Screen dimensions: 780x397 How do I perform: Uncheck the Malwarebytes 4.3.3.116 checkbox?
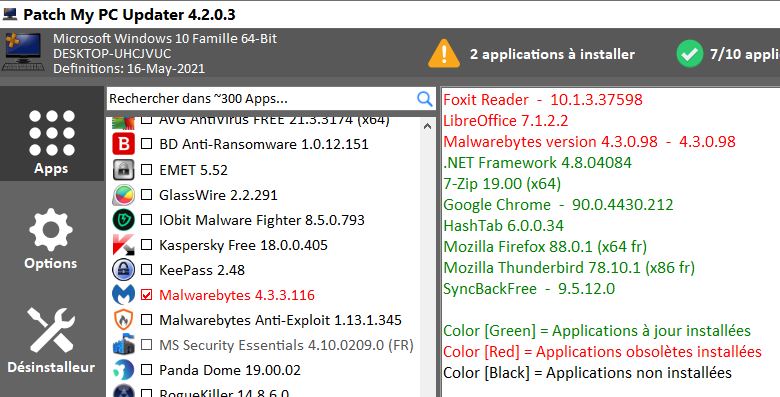(146, 295)
